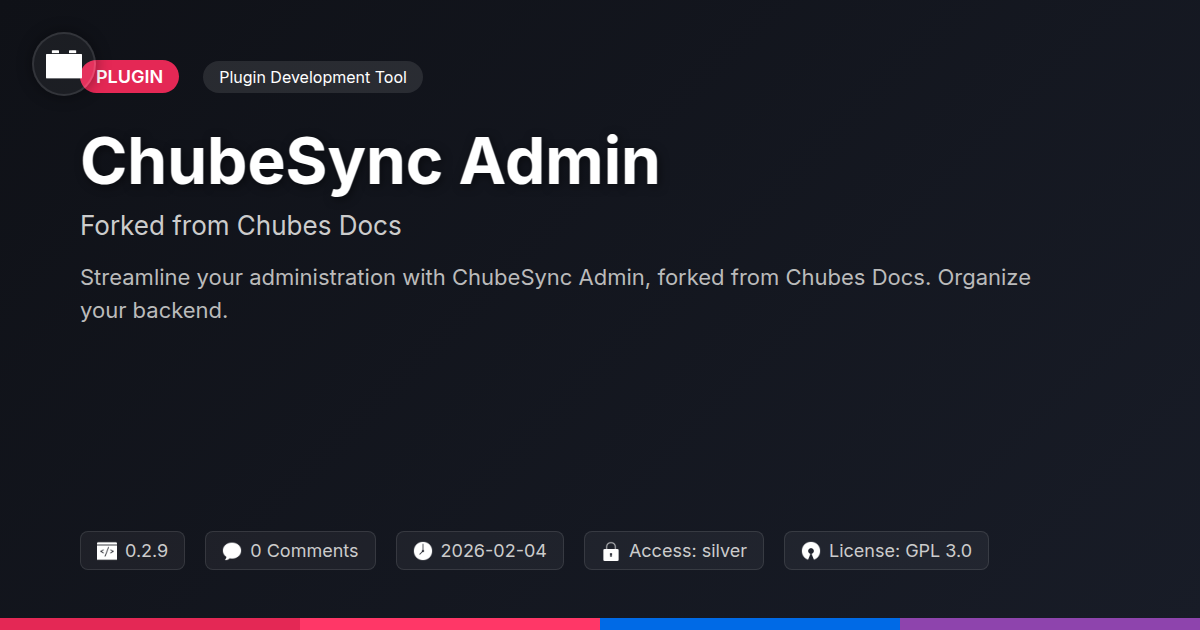Click the open source license icon
Image resolution: width=1200 pixels, height=630 pixels.
(x=811, y=551)
